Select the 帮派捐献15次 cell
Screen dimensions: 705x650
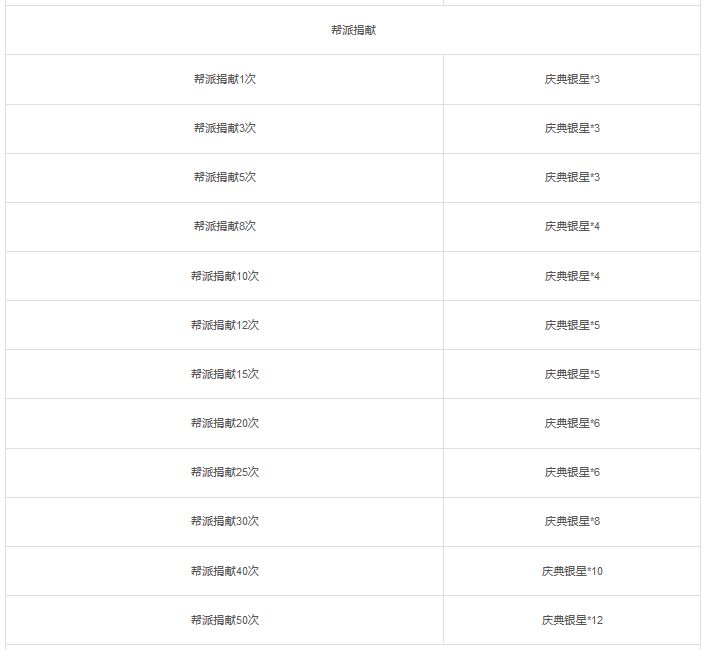click(x=224, y=374)
